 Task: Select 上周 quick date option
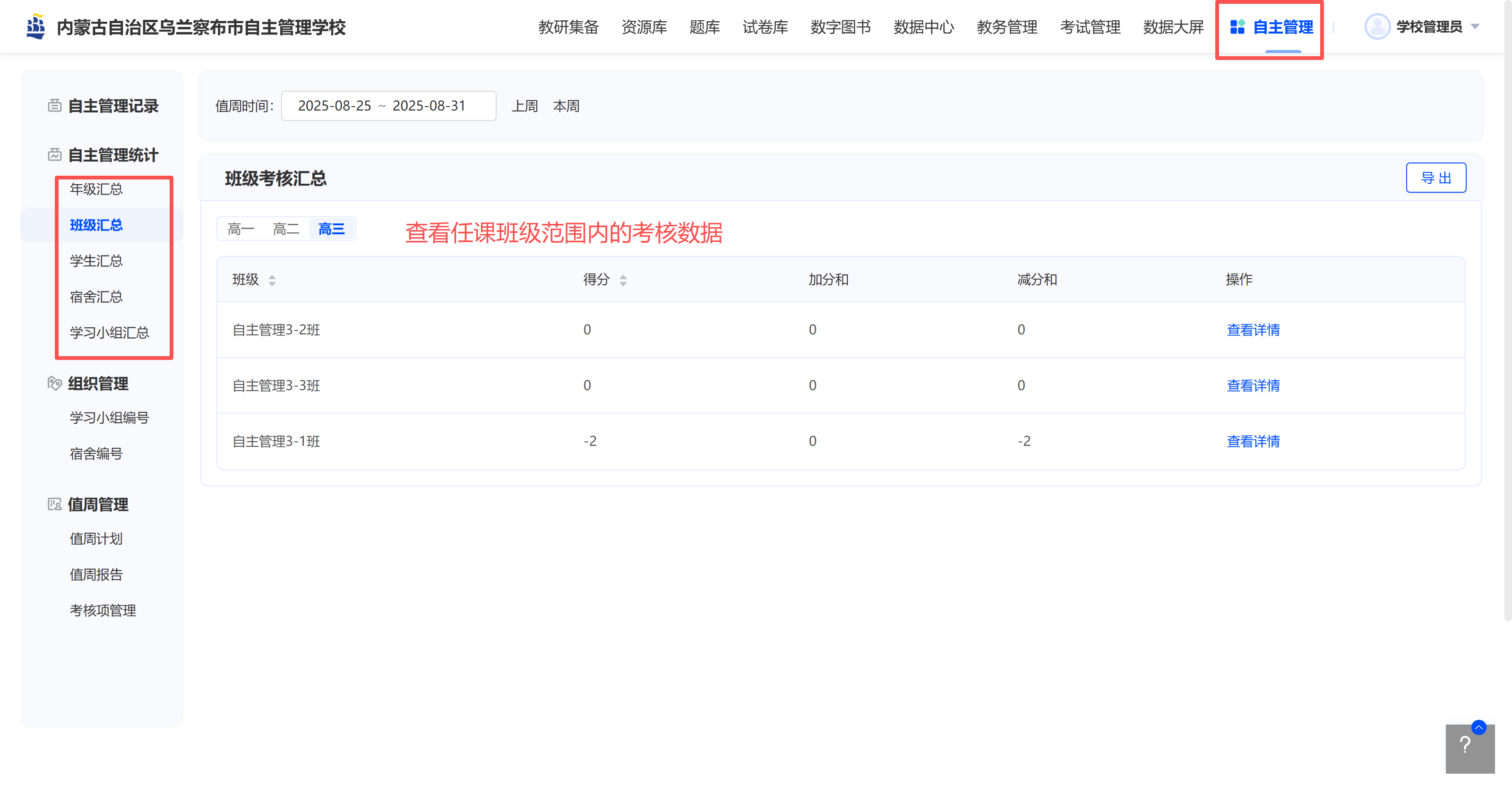tap(524, 106)
